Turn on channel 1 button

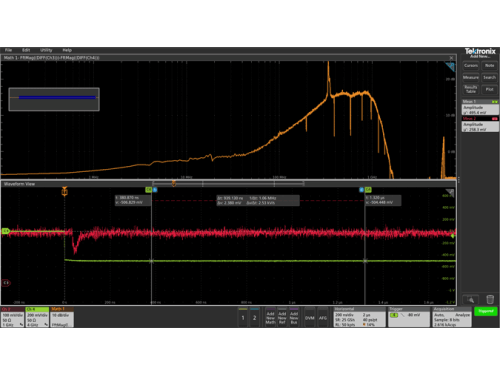point(243,317)
